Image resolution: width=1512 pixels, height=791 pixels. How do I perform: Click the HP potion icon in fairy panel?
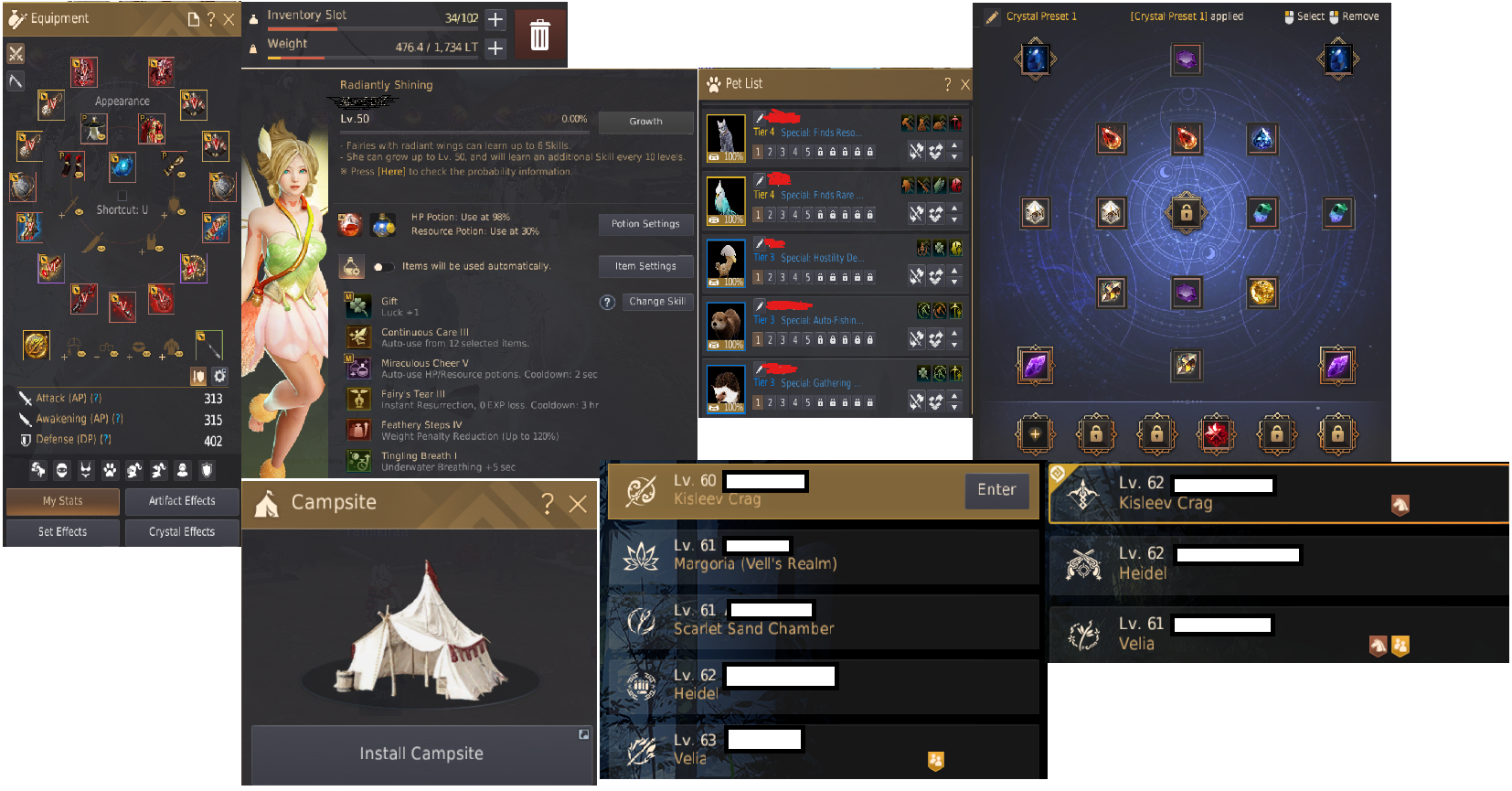tap(350, 224)
